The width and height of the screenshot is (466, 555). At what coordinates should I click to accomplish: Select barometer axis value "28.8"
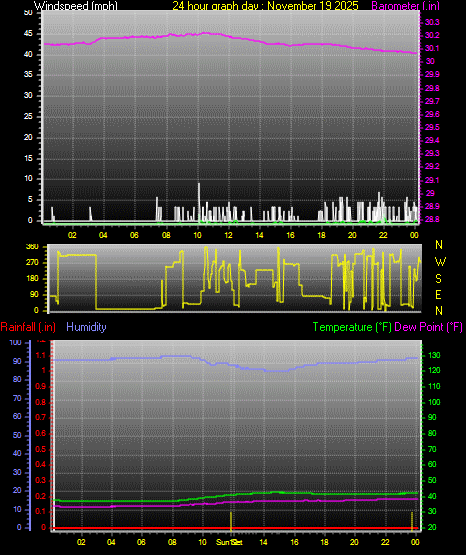click(x=432, y=219)
